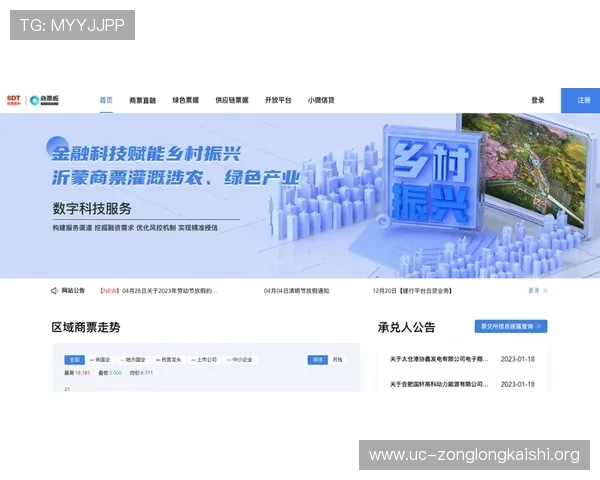Open the 首页 navigation tab
The width and height of the screenshot is (600, 480).
point(106,100)
